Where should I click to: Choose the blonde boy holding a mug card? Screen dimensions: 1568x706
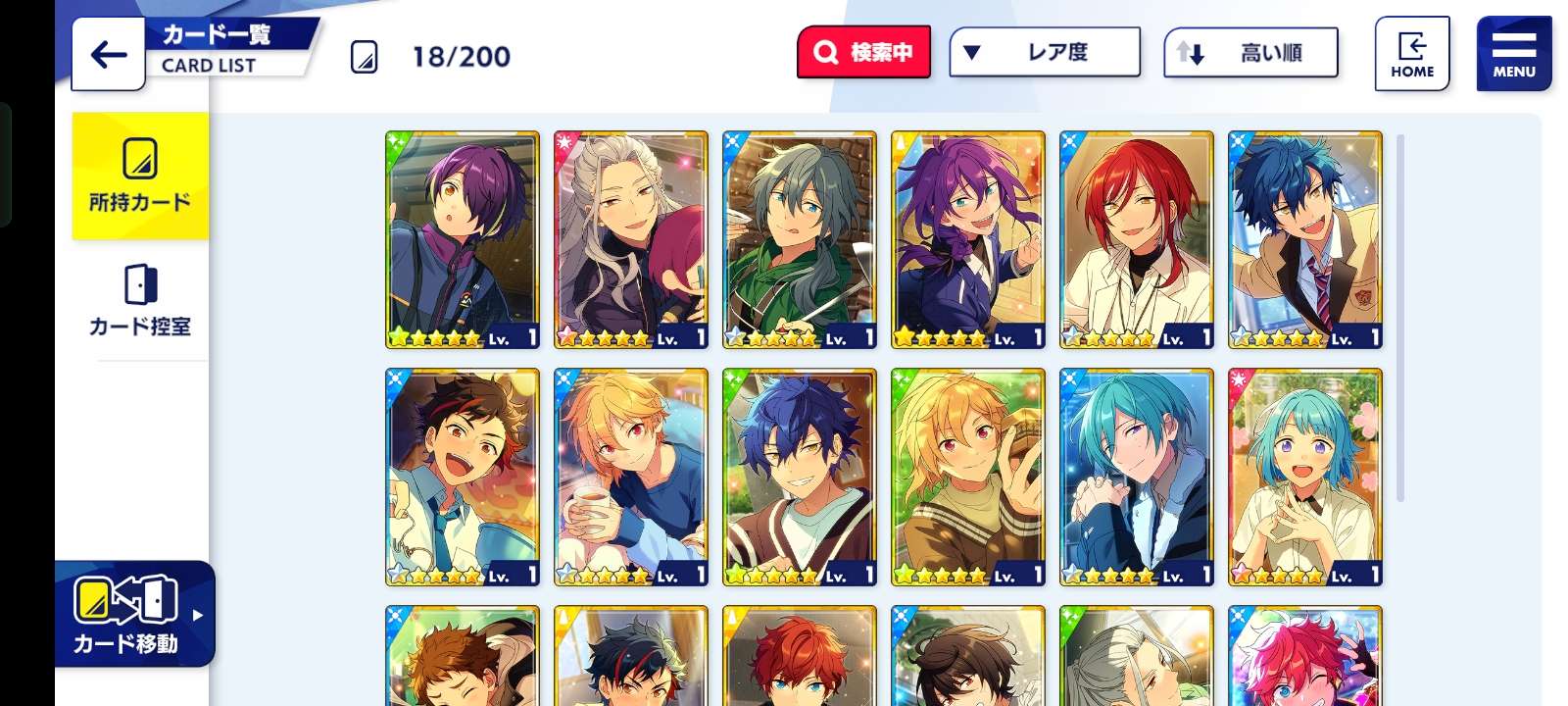coord(631,478)
